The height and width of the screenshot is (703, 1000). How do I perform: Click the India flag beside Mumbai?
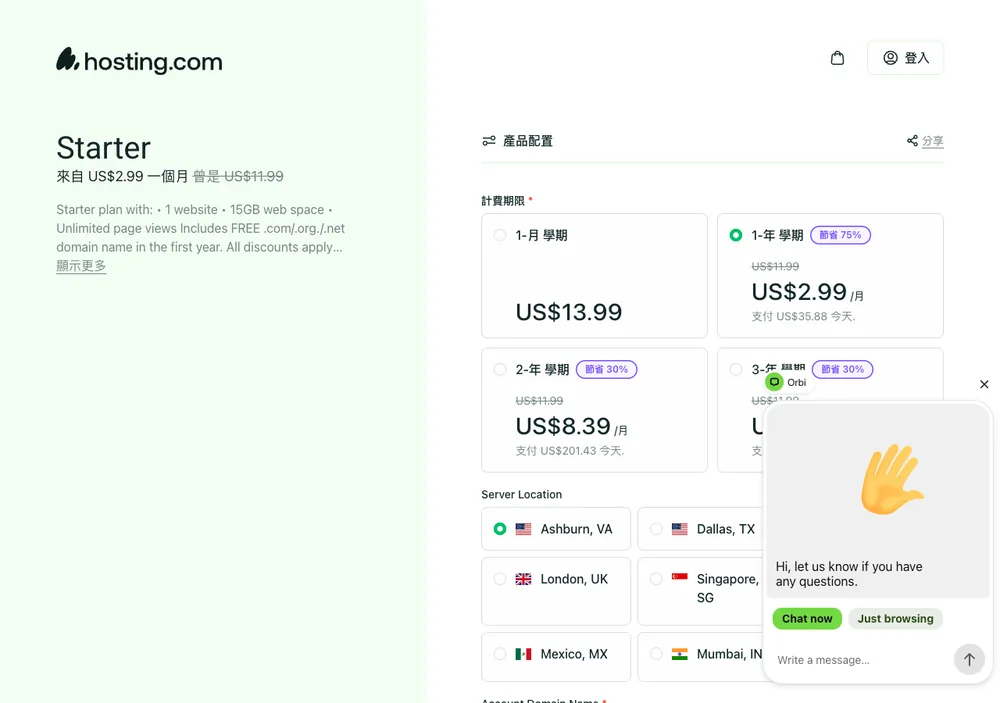pyautogui.click(x=679, y=654)
